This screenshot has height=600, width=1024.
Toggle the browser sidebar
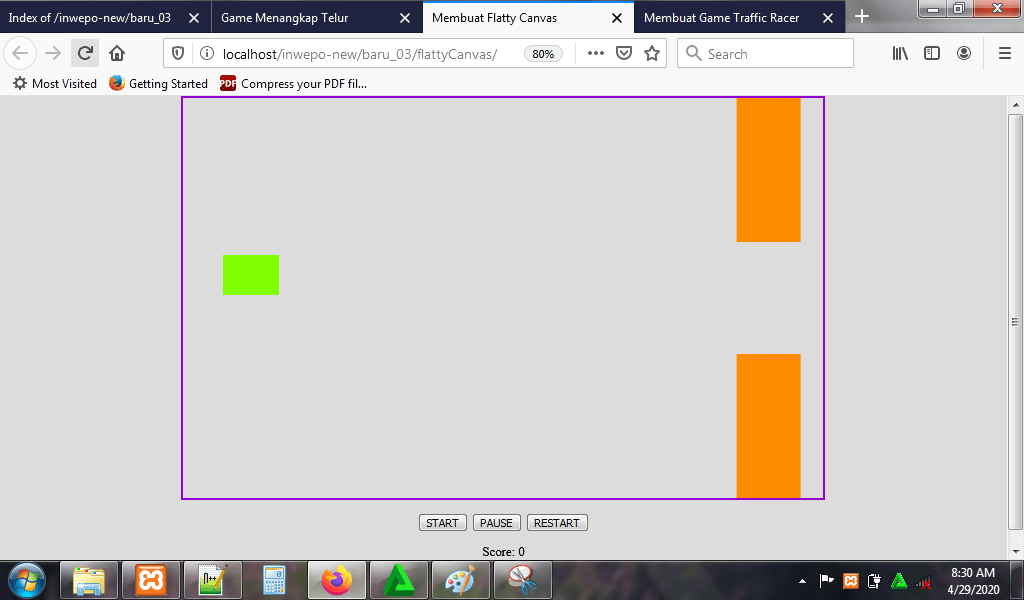tap(932, 54)
